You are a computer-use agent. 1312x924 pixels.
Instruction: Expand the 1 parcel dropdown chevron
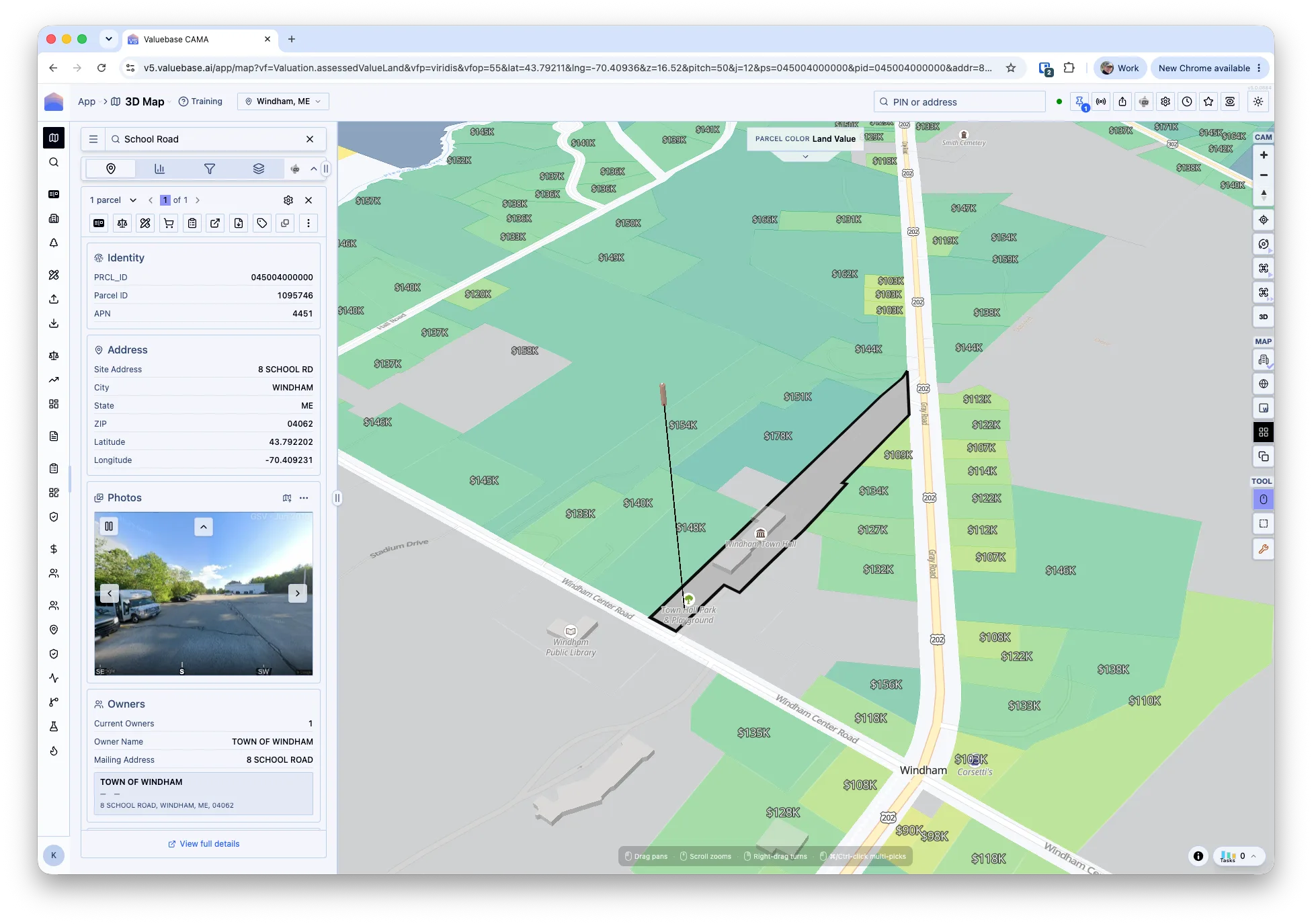click(x=133, y=200)
